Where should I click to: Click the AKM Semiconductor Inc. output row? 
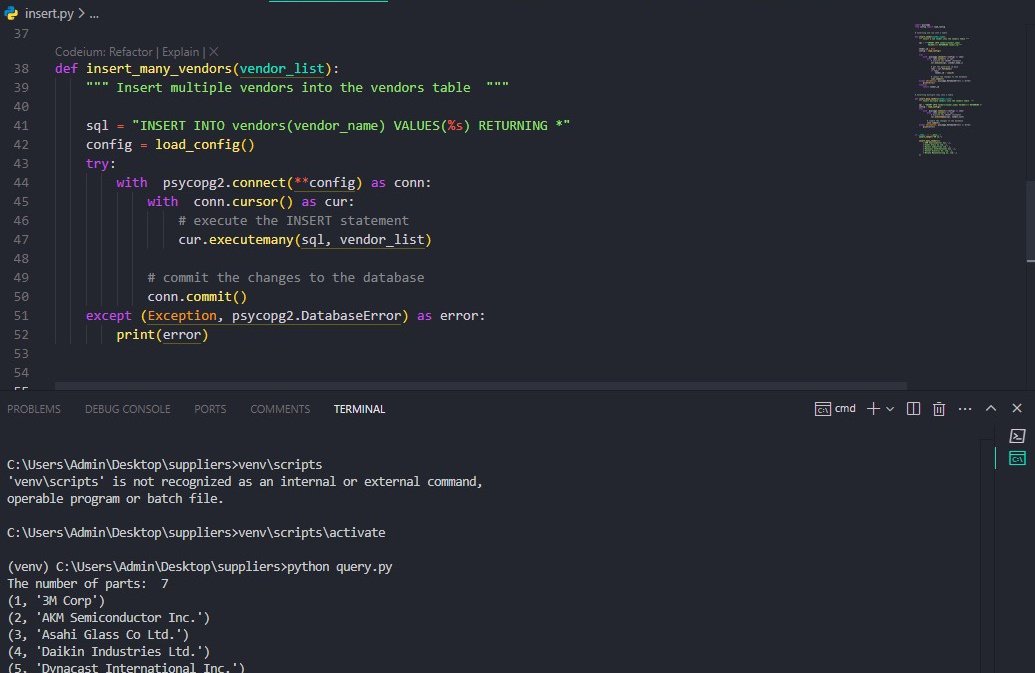pos(108,618)
